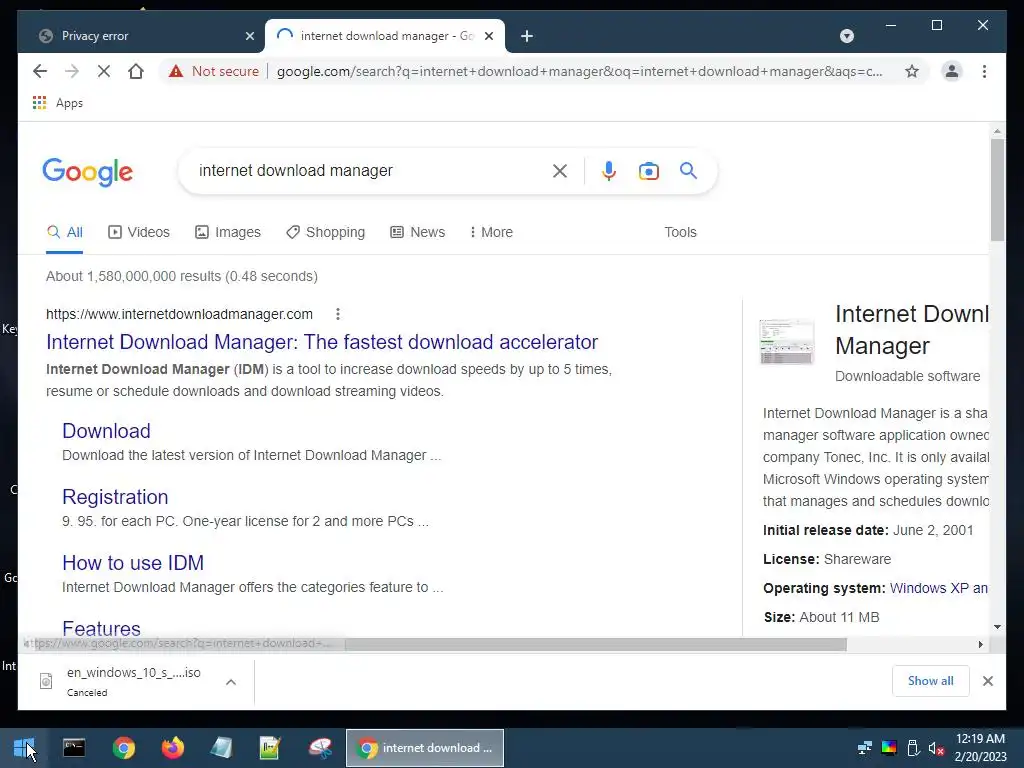Open the Chrome profile avatar

pyautogui.click(x=952, y=71)
